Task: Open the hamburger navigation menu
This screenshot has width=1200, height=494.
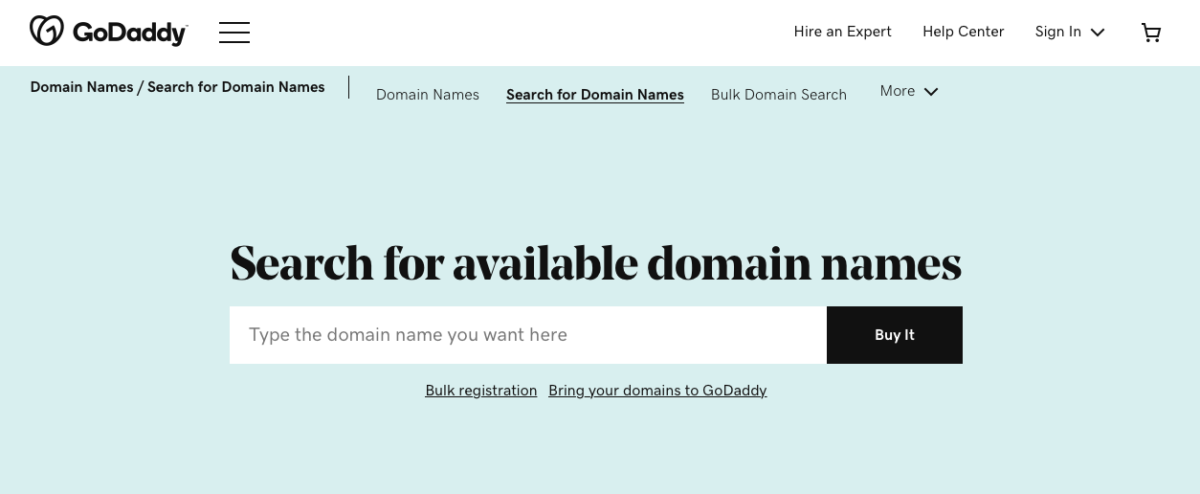Action: point(235,33)
